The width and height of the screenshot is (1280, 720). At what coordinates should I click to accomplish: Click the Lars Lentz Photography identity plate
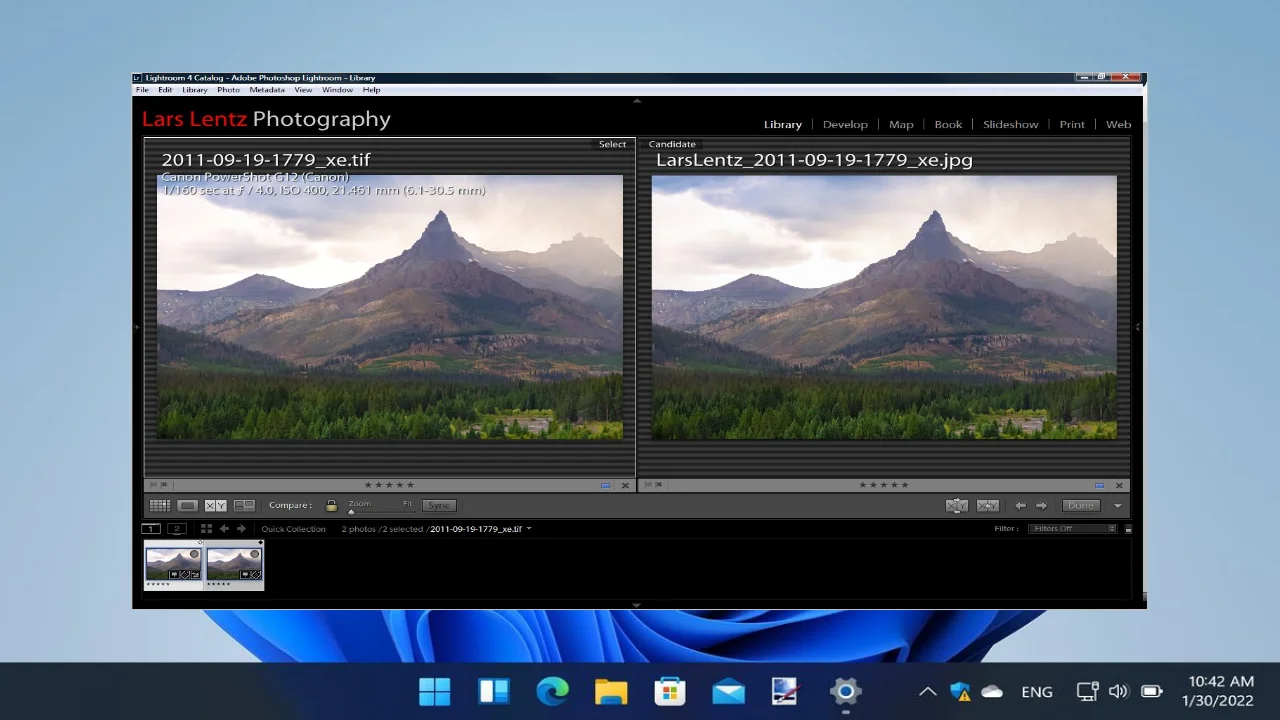pyautogui.click(x=266, y=119)
